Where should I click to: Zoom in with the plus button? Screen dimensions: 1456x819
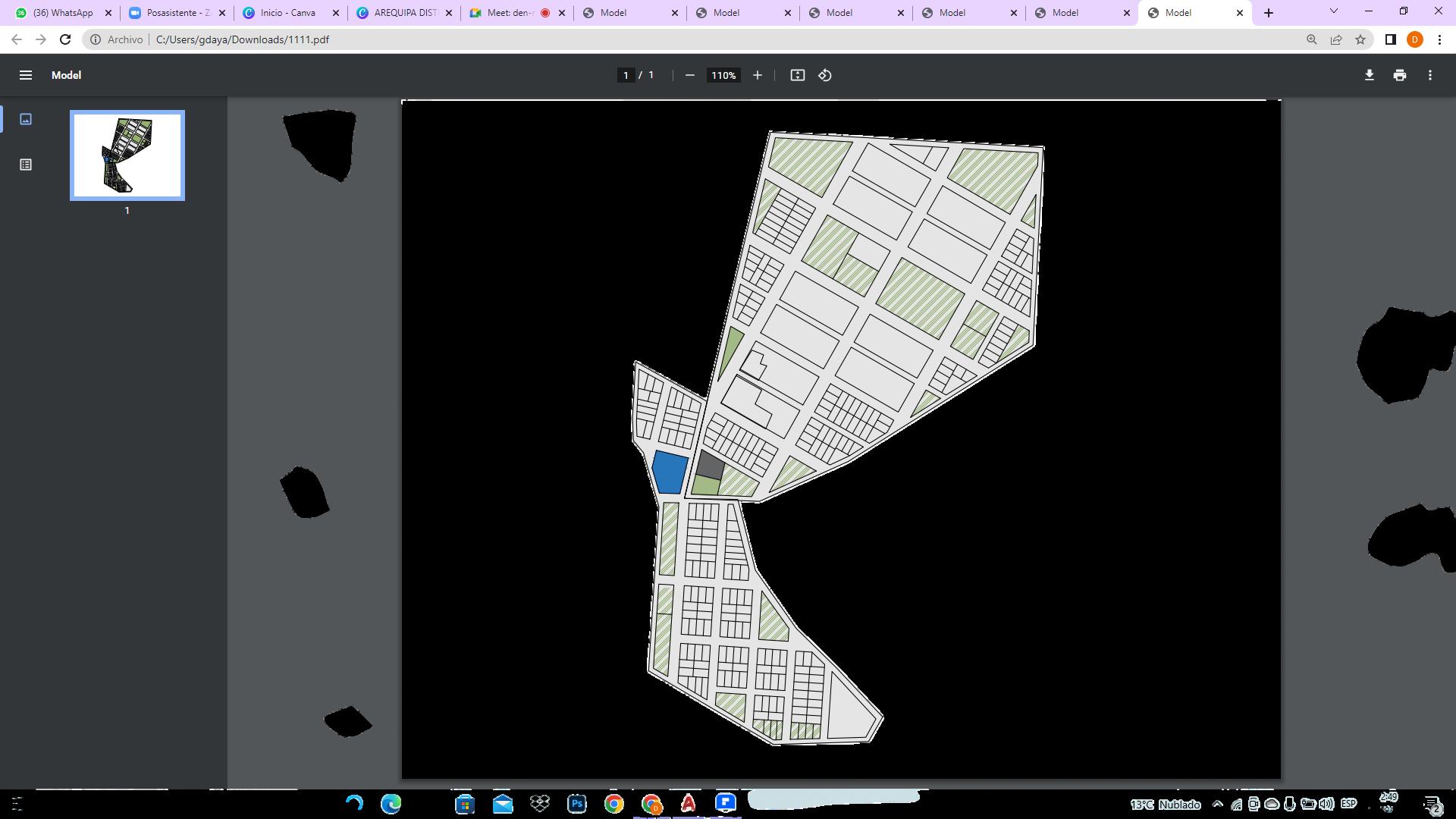tap(757, 75)
